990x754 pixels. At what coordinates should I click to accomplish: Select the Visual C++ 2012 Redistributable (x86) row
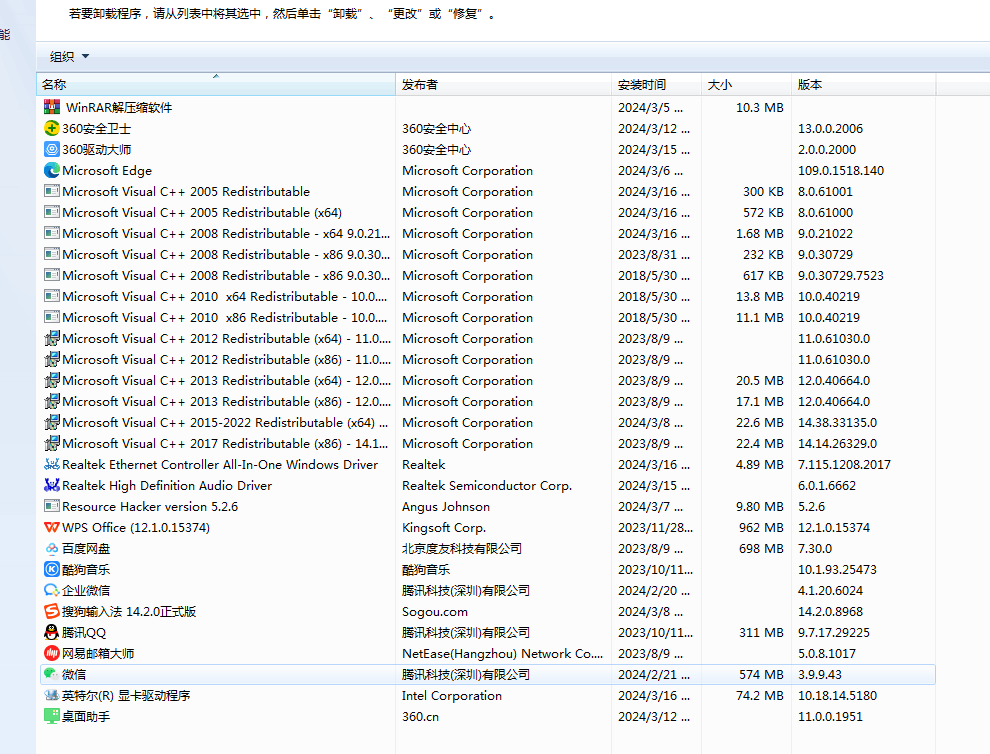click(x=487, y=359)
